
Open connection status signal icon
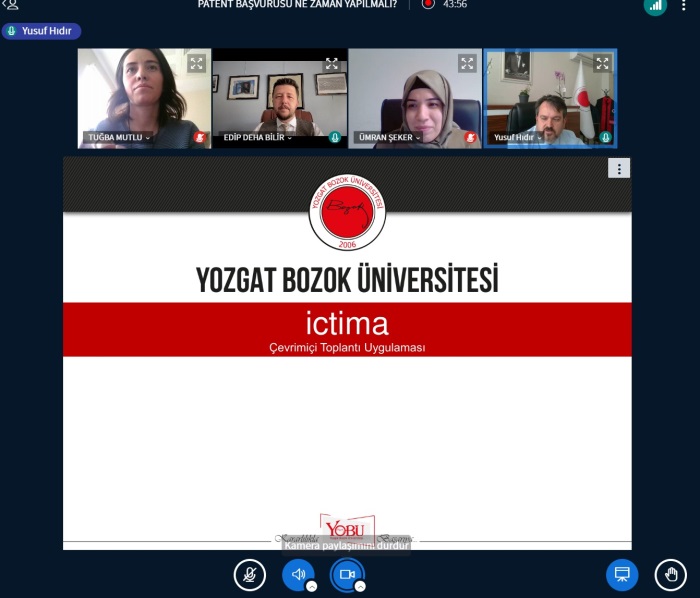(655, 5)
